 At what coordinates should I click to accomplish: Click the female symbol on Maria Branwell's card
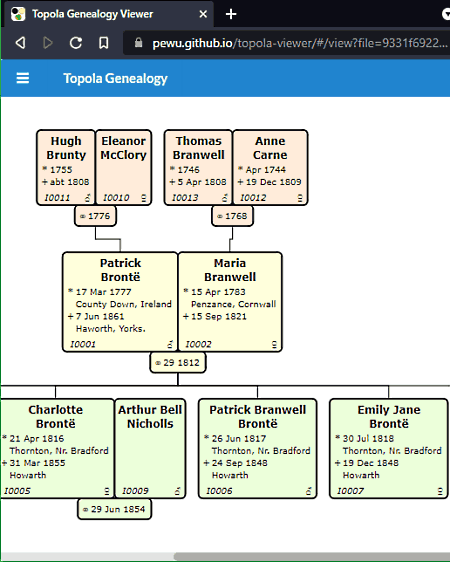coord(274,344)
